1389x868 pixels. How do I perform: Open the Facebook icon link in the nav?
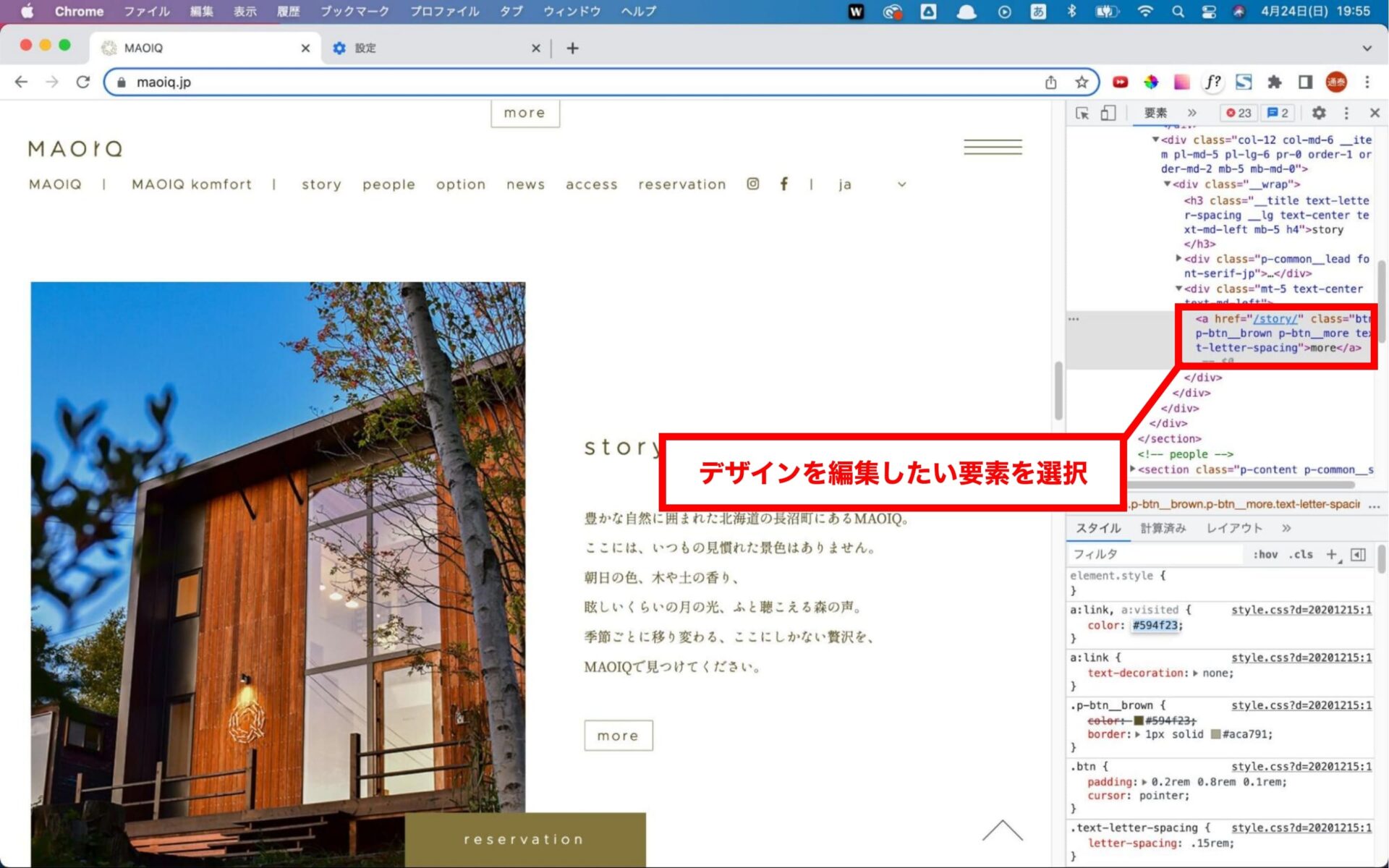pyautogui.click(x=783, y=184)
